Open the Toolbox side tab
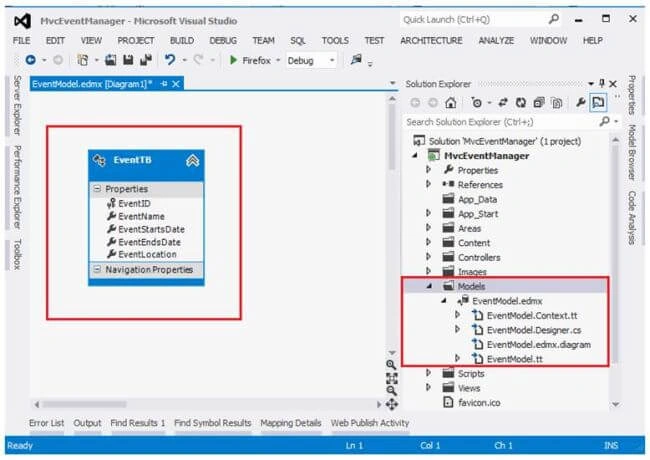 [x=17, y=254]
